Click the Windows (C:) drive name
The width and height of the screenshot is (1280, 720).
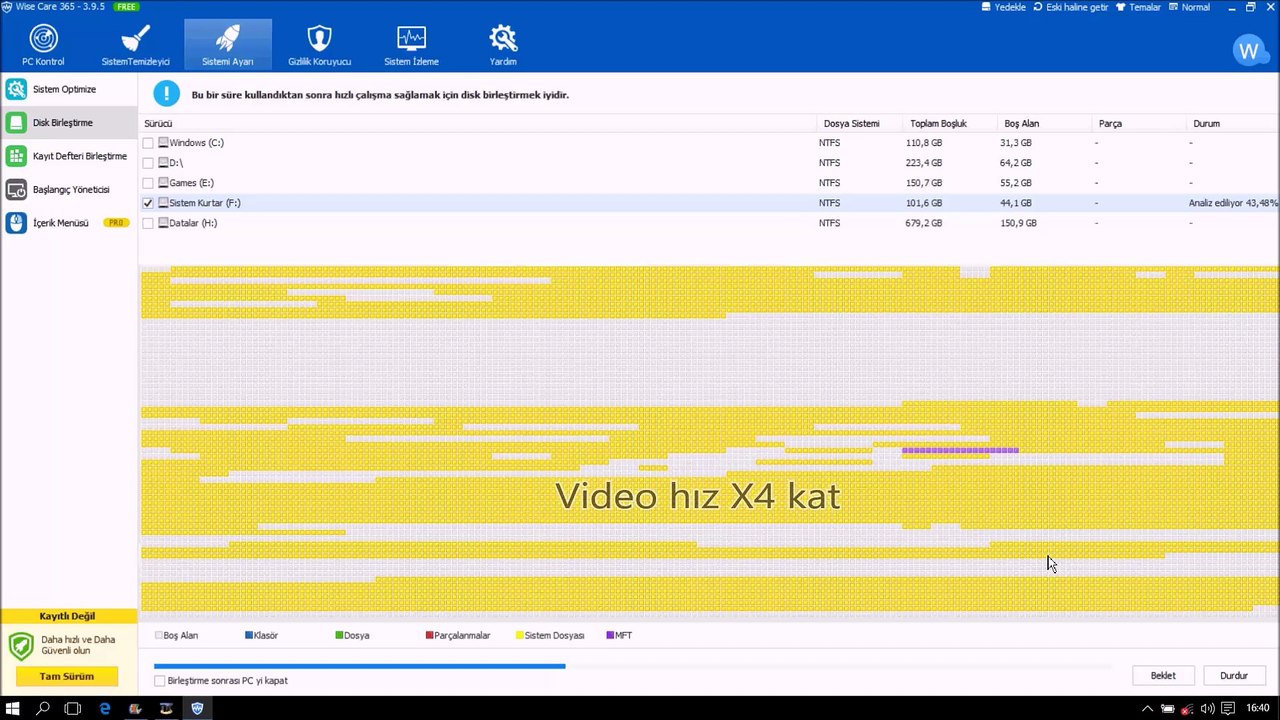click(x=196, y=143)
